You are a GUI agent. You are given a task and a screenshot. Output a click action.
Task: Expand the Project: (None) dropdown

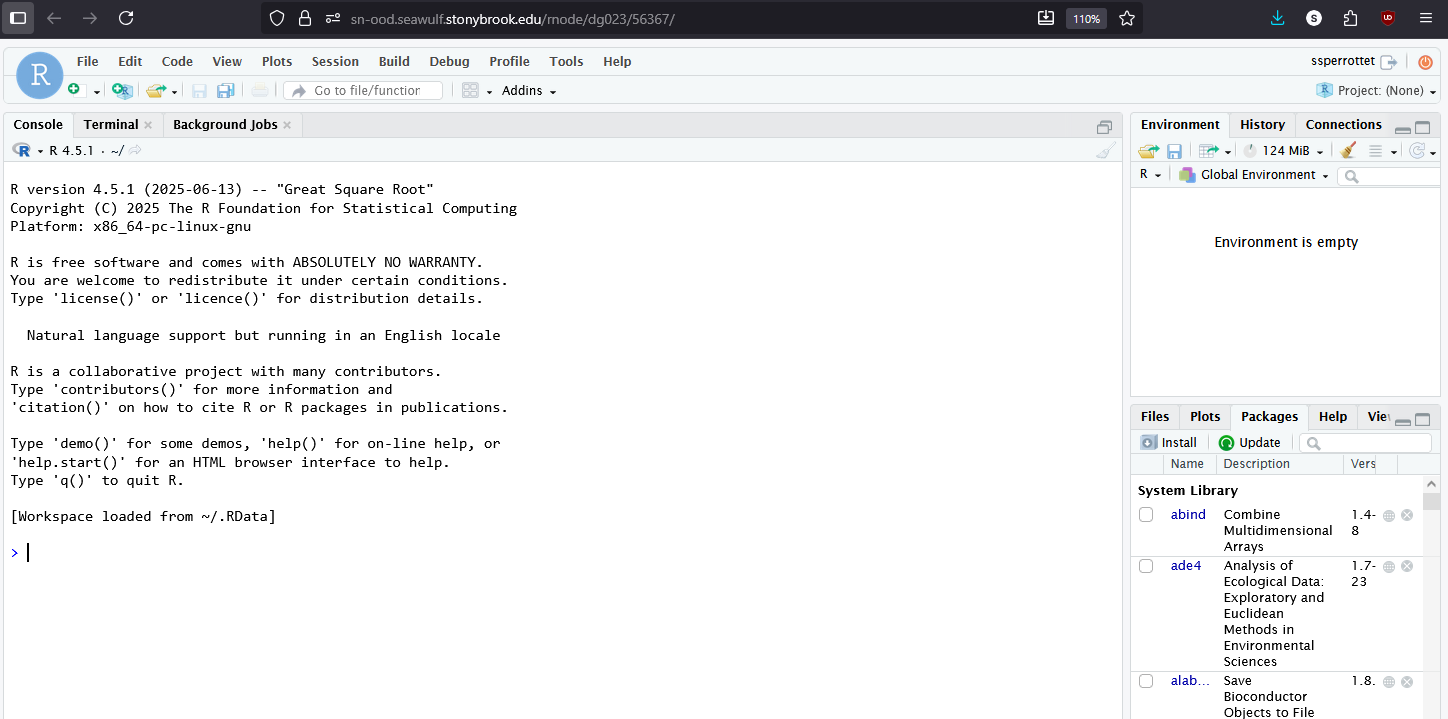(x=1383, y=90)
